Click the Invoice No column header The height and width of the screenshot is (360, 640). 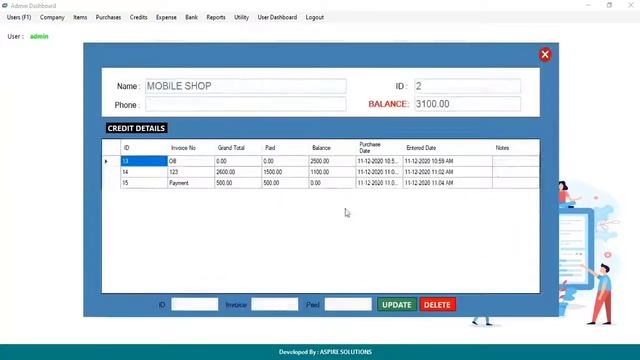[x=191, y=148]
